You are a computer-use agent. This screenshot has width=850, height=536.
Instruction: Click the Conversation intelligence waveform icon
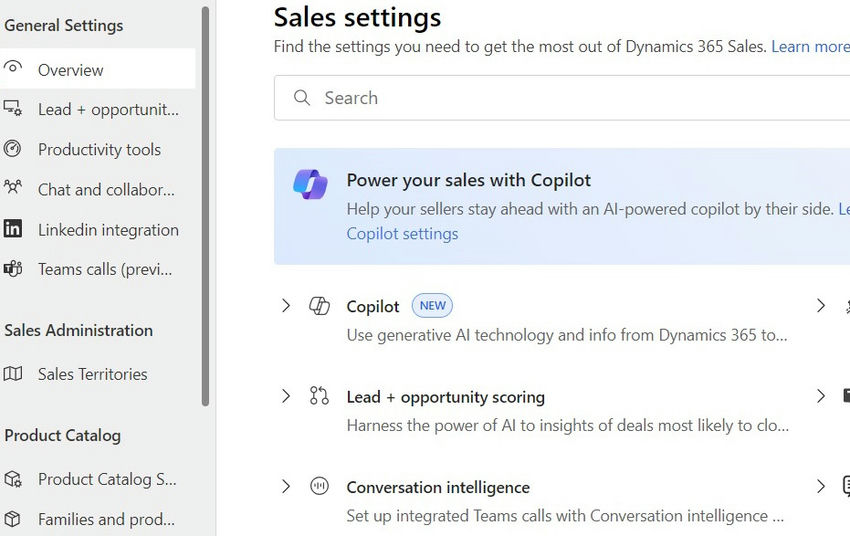click(319, 486)
